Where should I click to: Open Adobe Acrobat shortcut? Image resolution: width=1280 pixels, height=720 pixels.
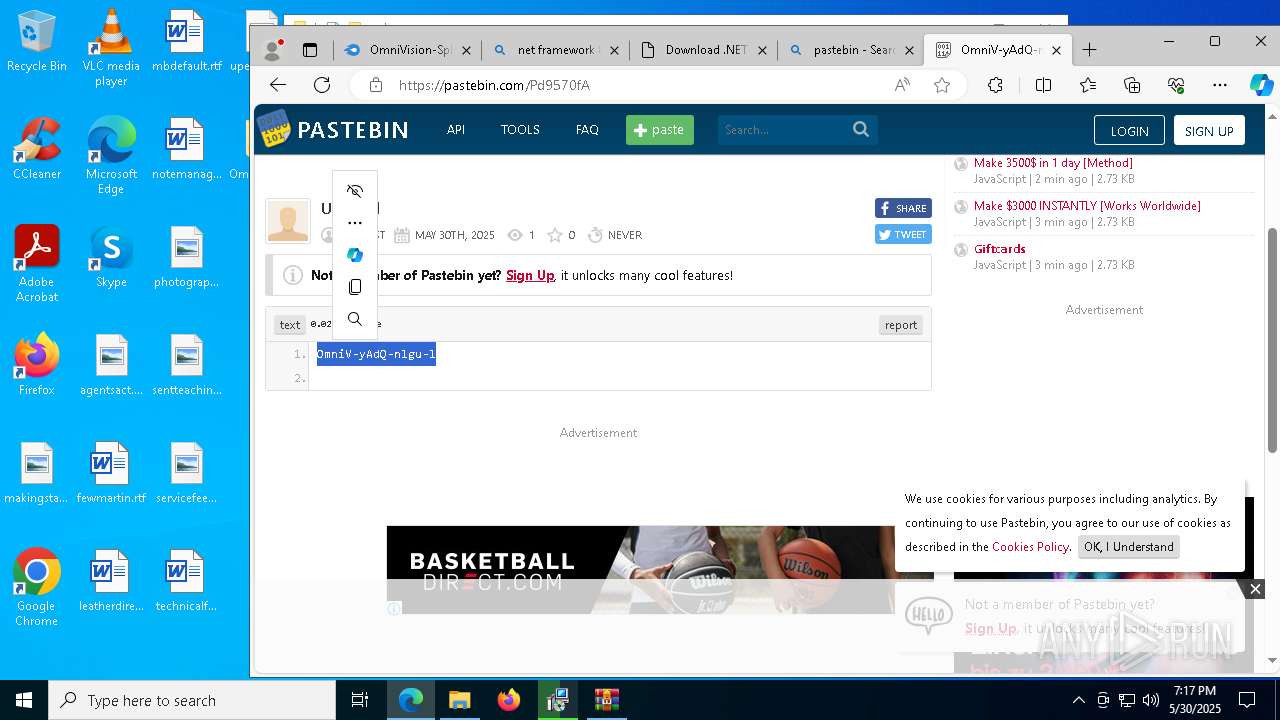(x=37, y=263)
